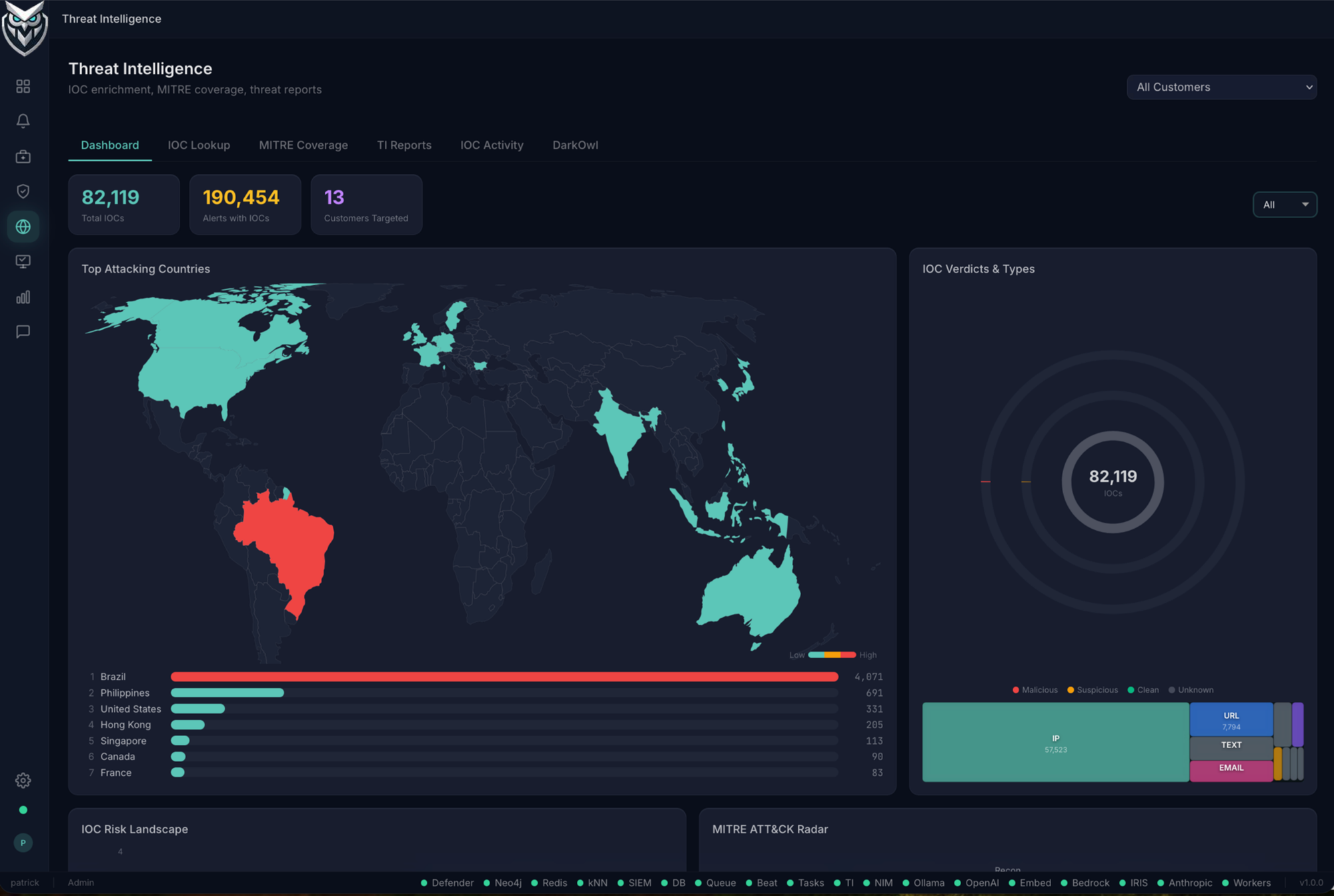Open the settings gear icon

[23, 780]
